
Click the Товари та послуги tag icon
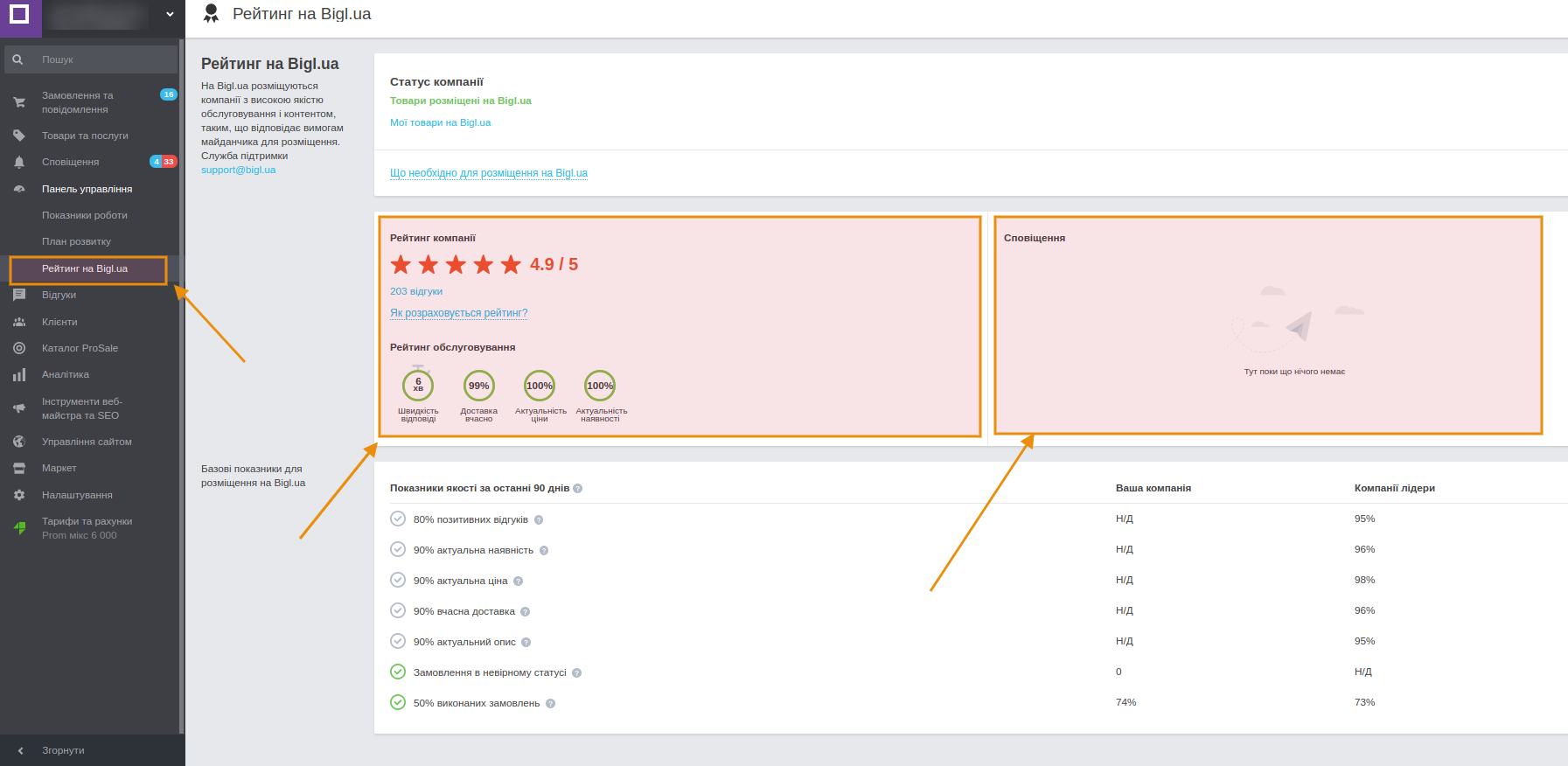(x=19, y=136)
